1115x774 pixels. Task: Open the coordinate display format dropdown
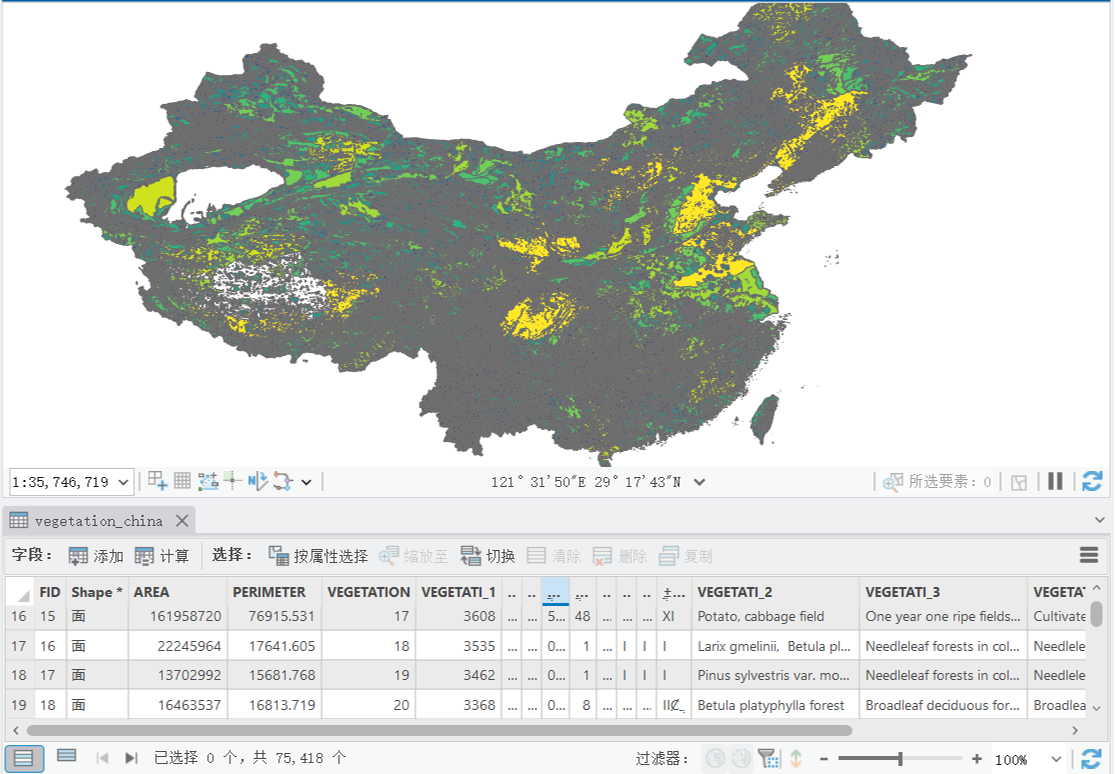point(700,482)
